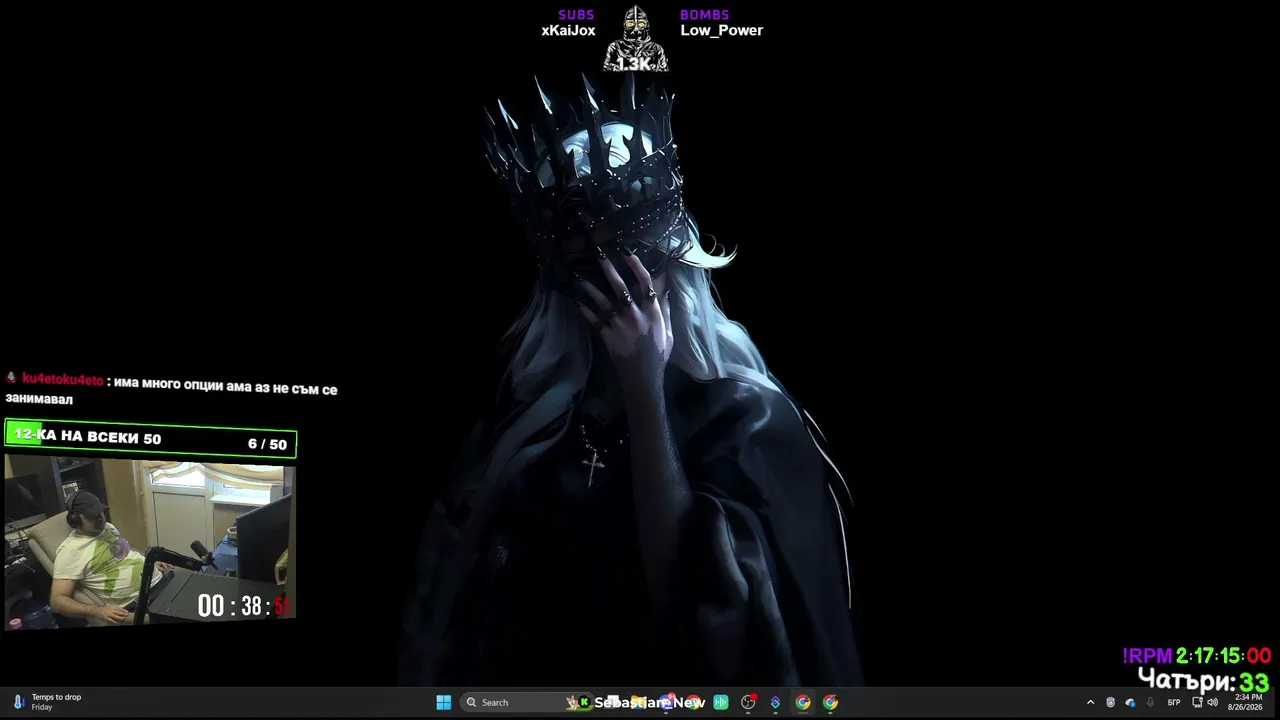This screenshot has width=1280, height=720.
Task: Click the microphone tray icon
Action: tap(1150, 702)
